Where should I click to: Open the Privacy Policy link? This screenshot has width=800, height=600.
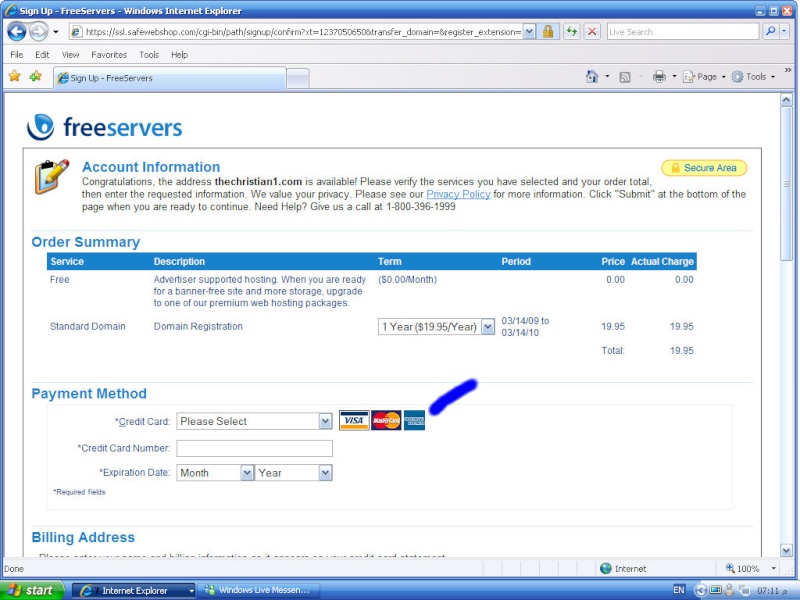(458, 194)
